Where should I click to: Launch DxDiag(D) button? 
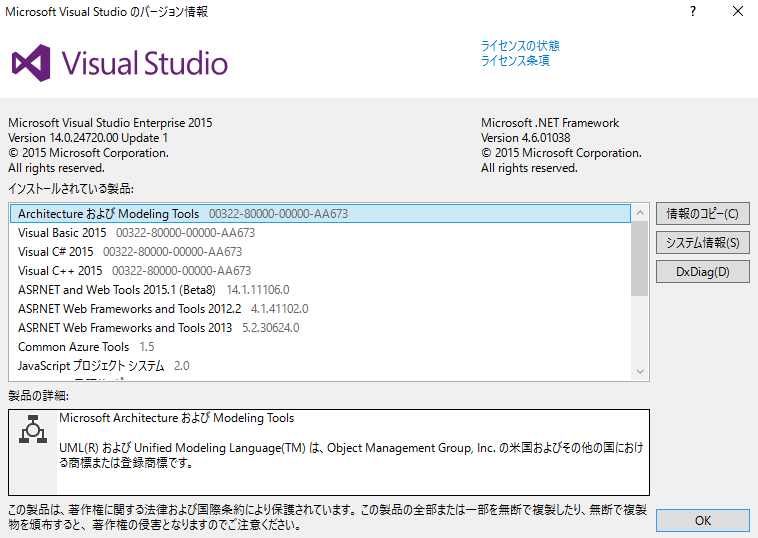pyautogui.click(x=702, y=272)
